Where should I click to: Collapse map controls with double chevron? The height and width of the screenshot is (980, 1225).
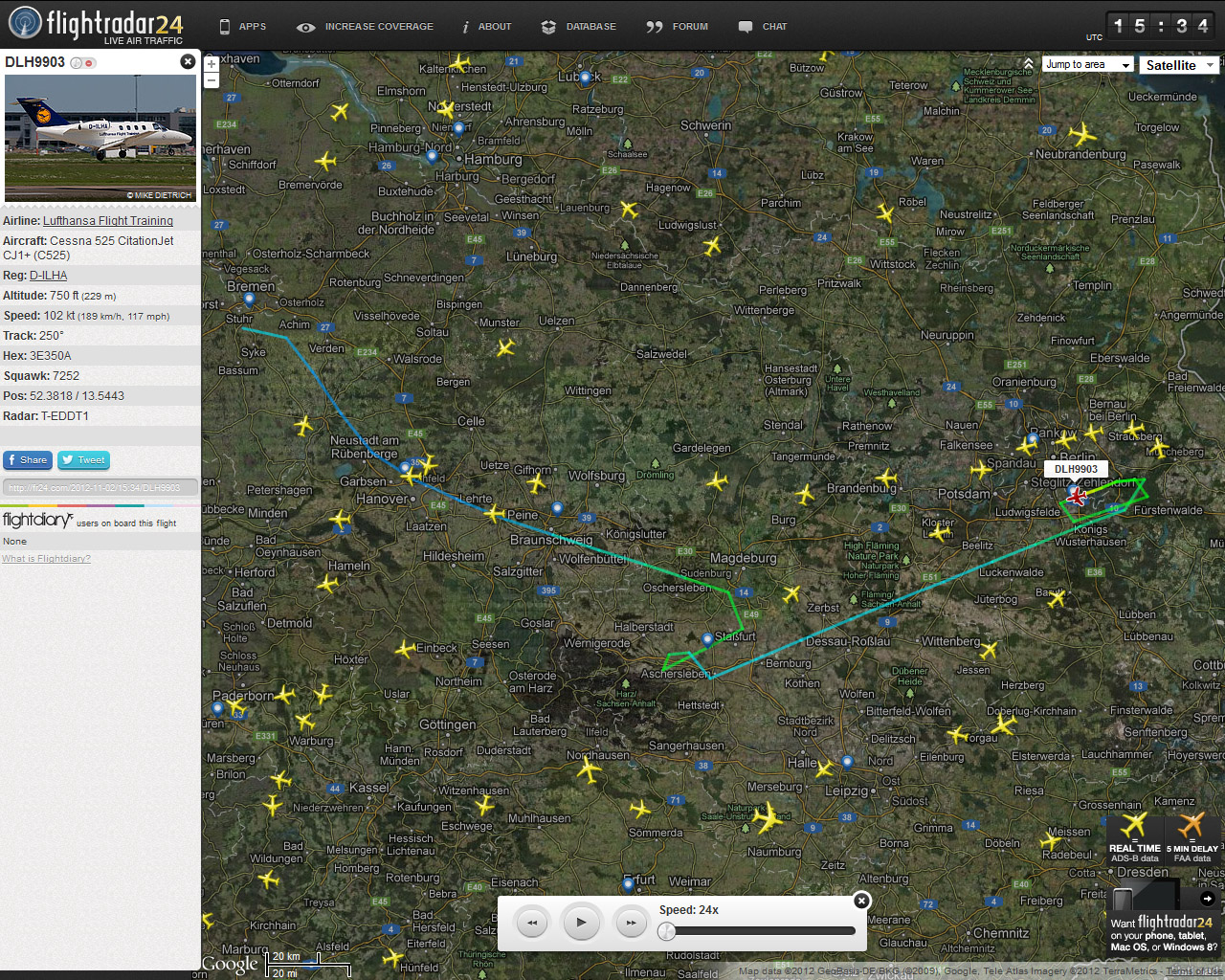pos(1029,64)
